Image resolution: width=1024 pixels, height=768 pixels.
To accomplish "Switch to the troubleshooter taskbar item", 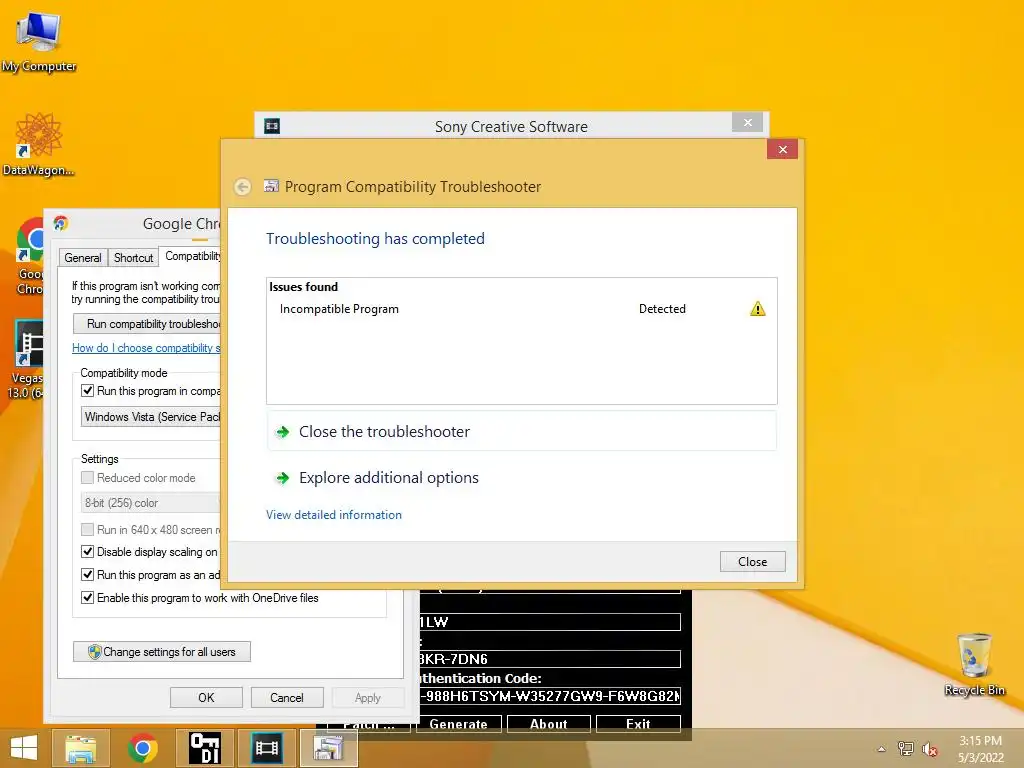I will tap(328, 748).
